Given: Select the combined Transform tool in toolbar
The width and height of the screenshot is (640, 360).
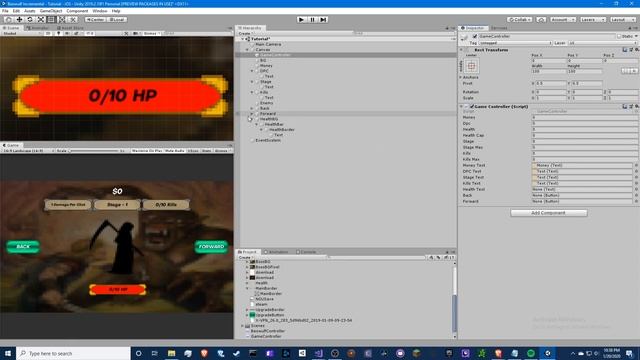Looking at the screenshot, I should (62, 19).
